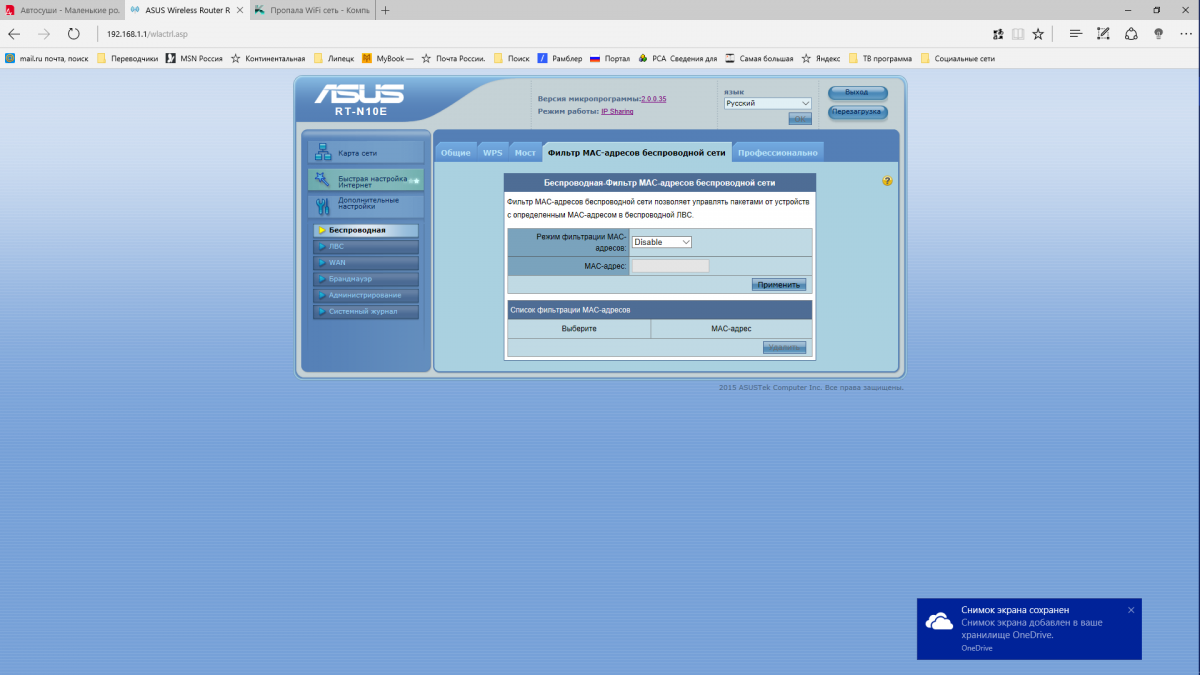The width and height of the screenshot is (1200, 675).
Task: Expand the Администрирование menu section
Action: coord(365,295)
